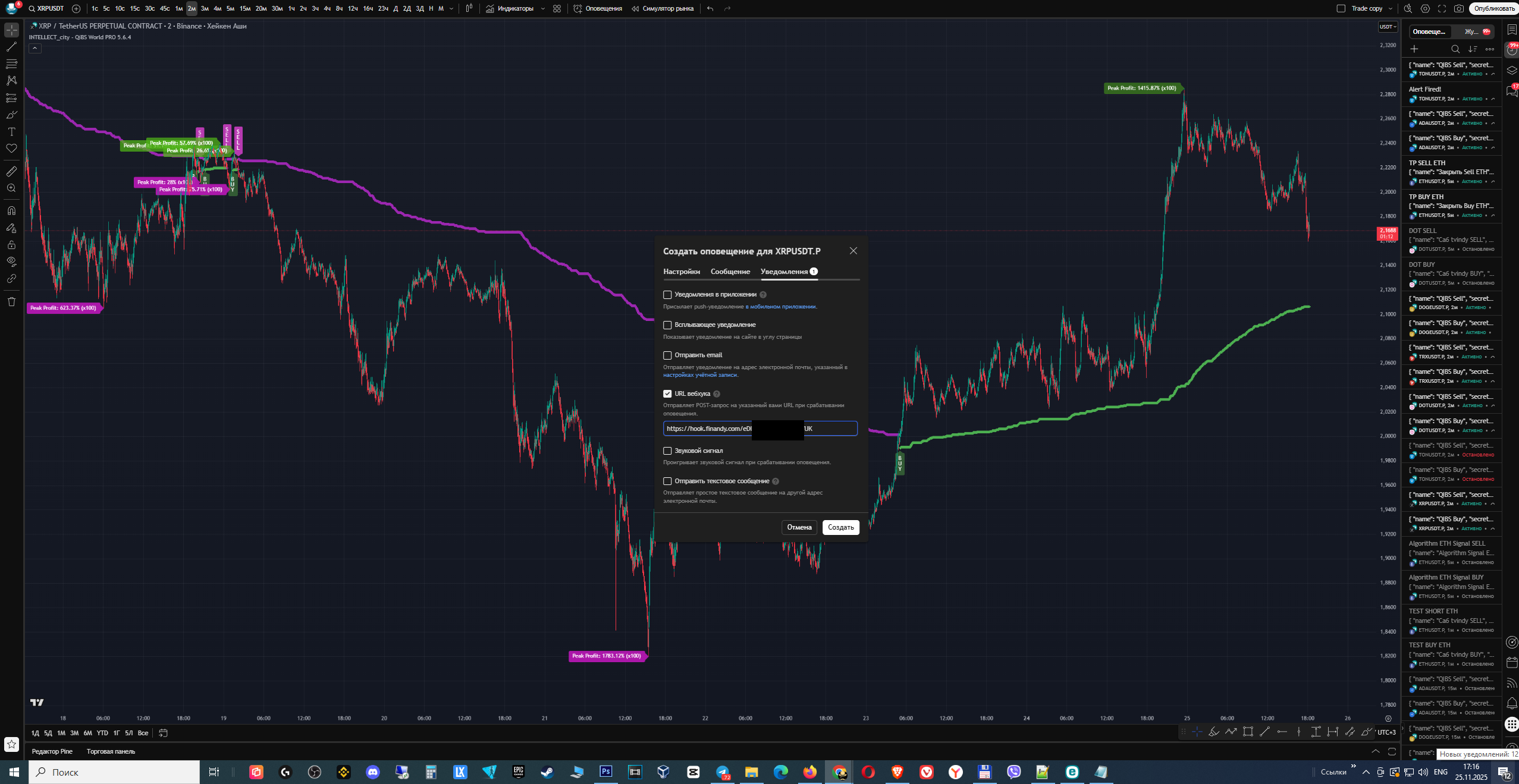Enable the sound signal checkbox
Viewport: 1519px width, 784px height.
[x=667, y=451]
